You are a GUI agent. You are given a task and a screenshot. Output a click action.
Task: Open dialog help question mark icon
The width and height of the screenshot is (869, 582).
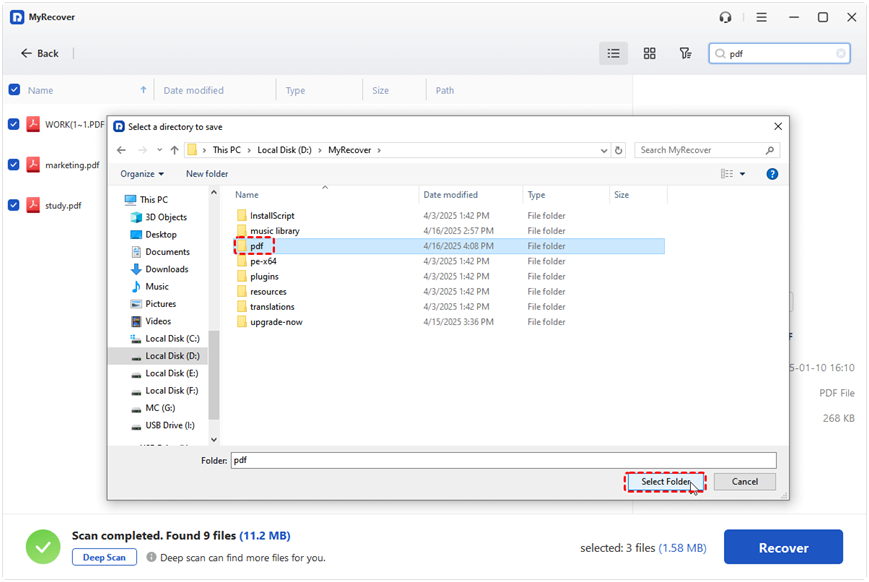[x=772, y=174]
